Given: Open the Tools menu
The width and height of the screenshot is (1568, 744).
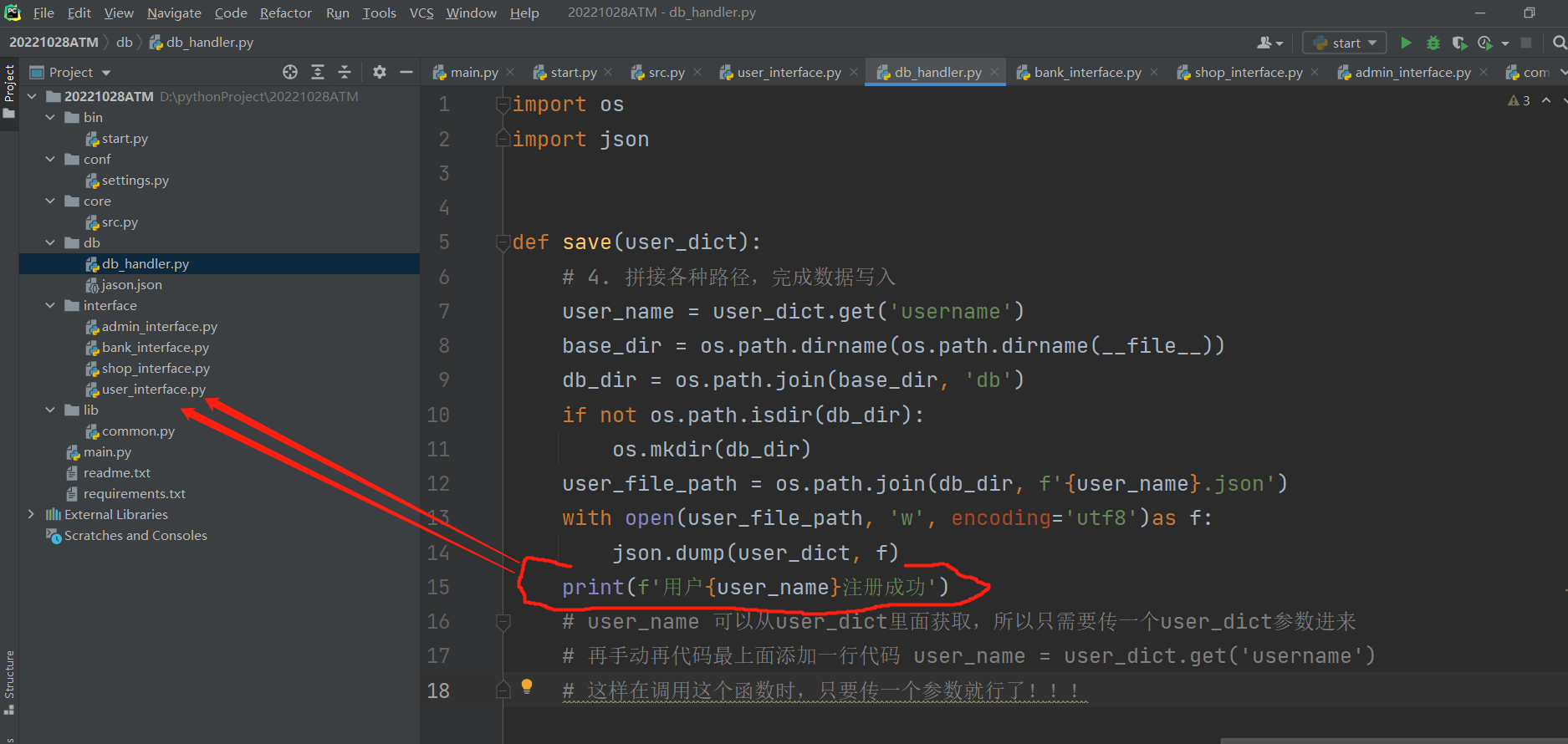Looking at the screenshot, I should [x=379, y=13].
